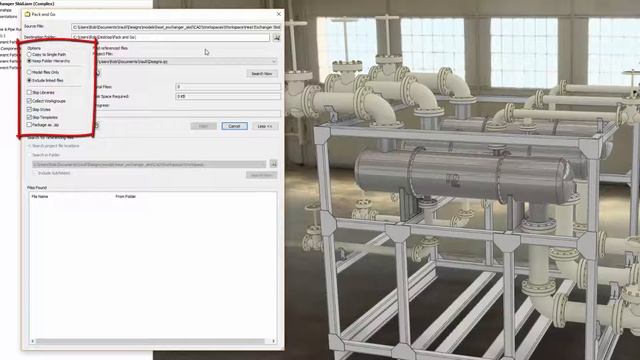640x360 pixels.
Task: Click the Source File path field
Action: 176,27
